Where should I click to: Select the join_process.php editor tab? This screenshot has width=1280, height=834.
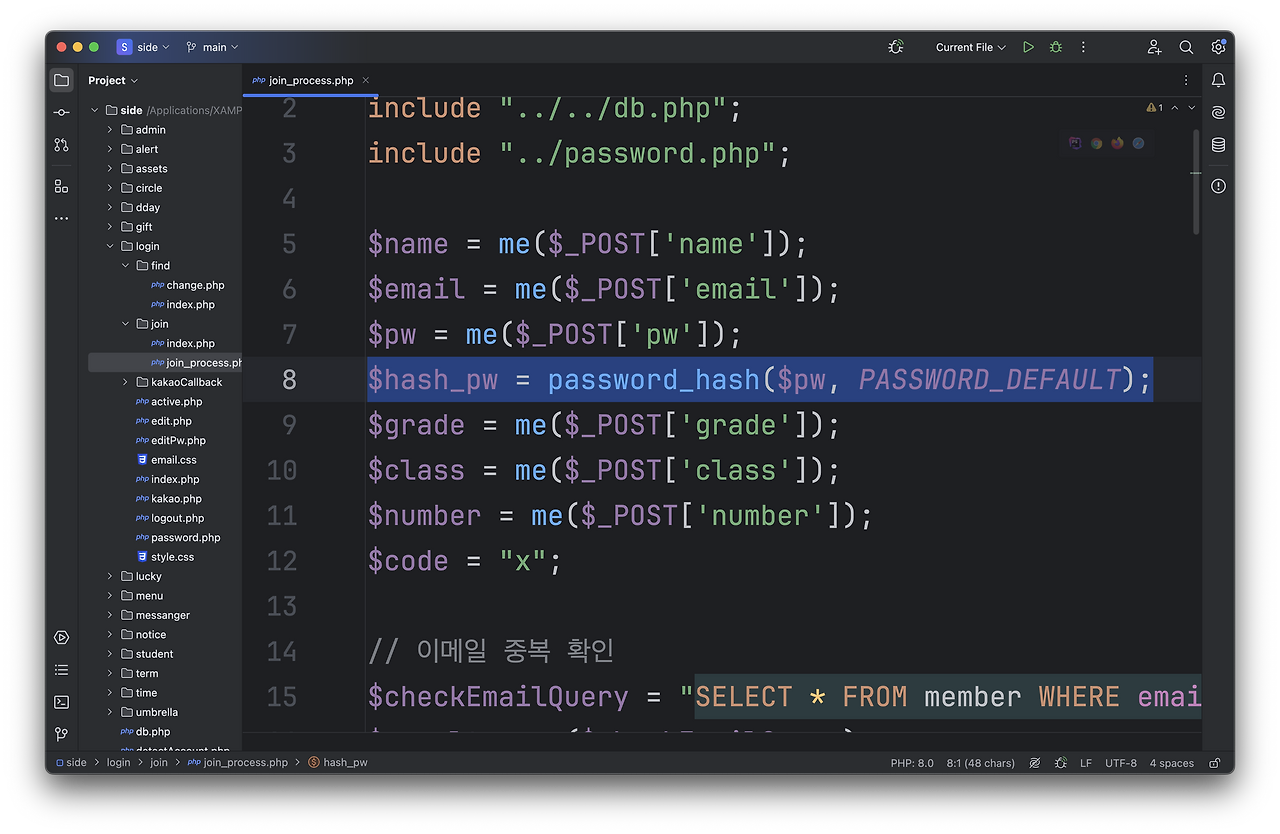click(309, 80)
